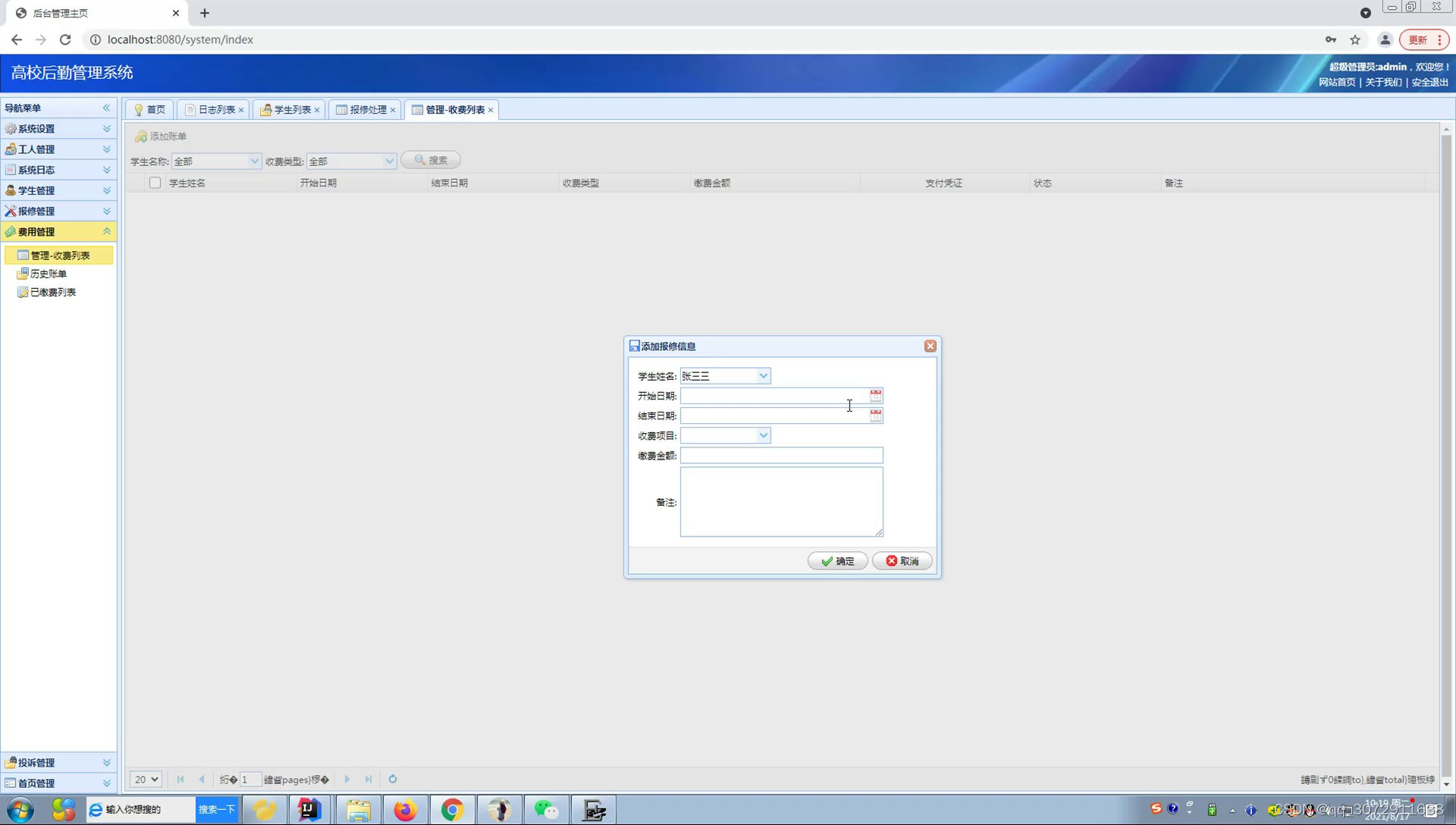
Task: Click the 添加账单 toolbar button
Action: click(161, 136)
